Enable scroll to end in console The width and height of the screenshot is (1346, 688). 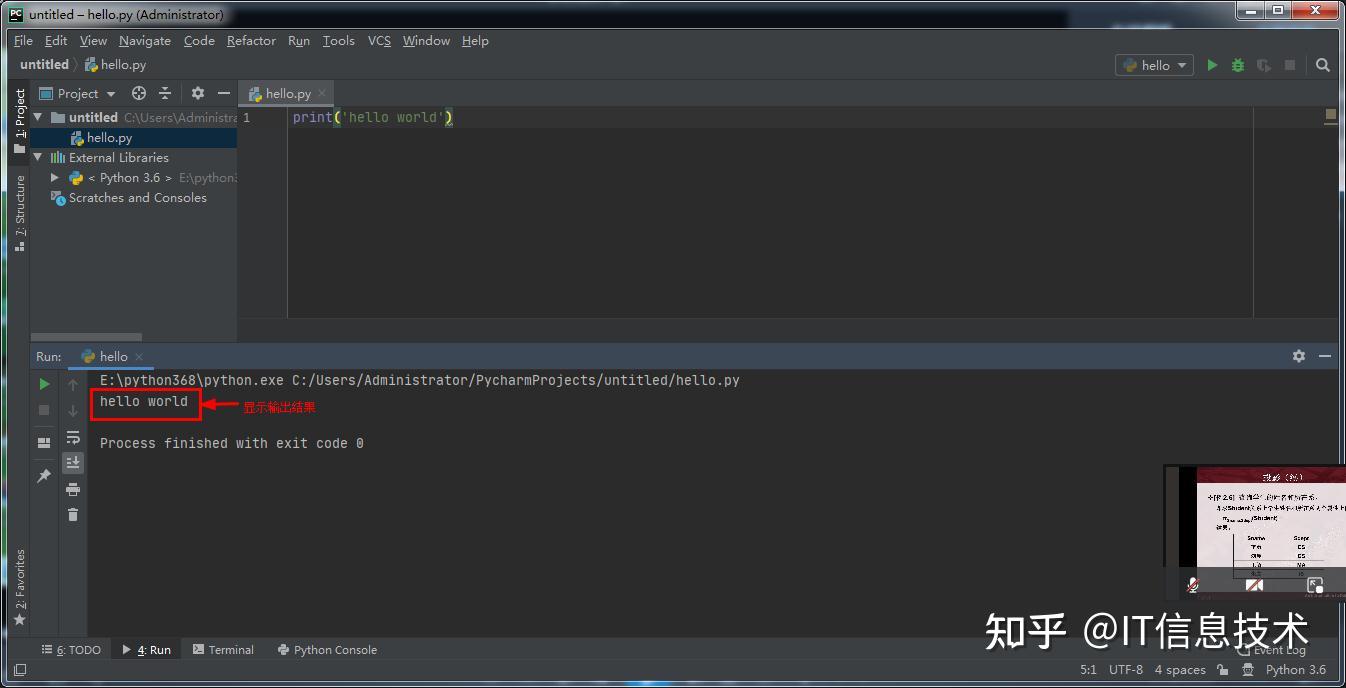click(x=72, y=462)
